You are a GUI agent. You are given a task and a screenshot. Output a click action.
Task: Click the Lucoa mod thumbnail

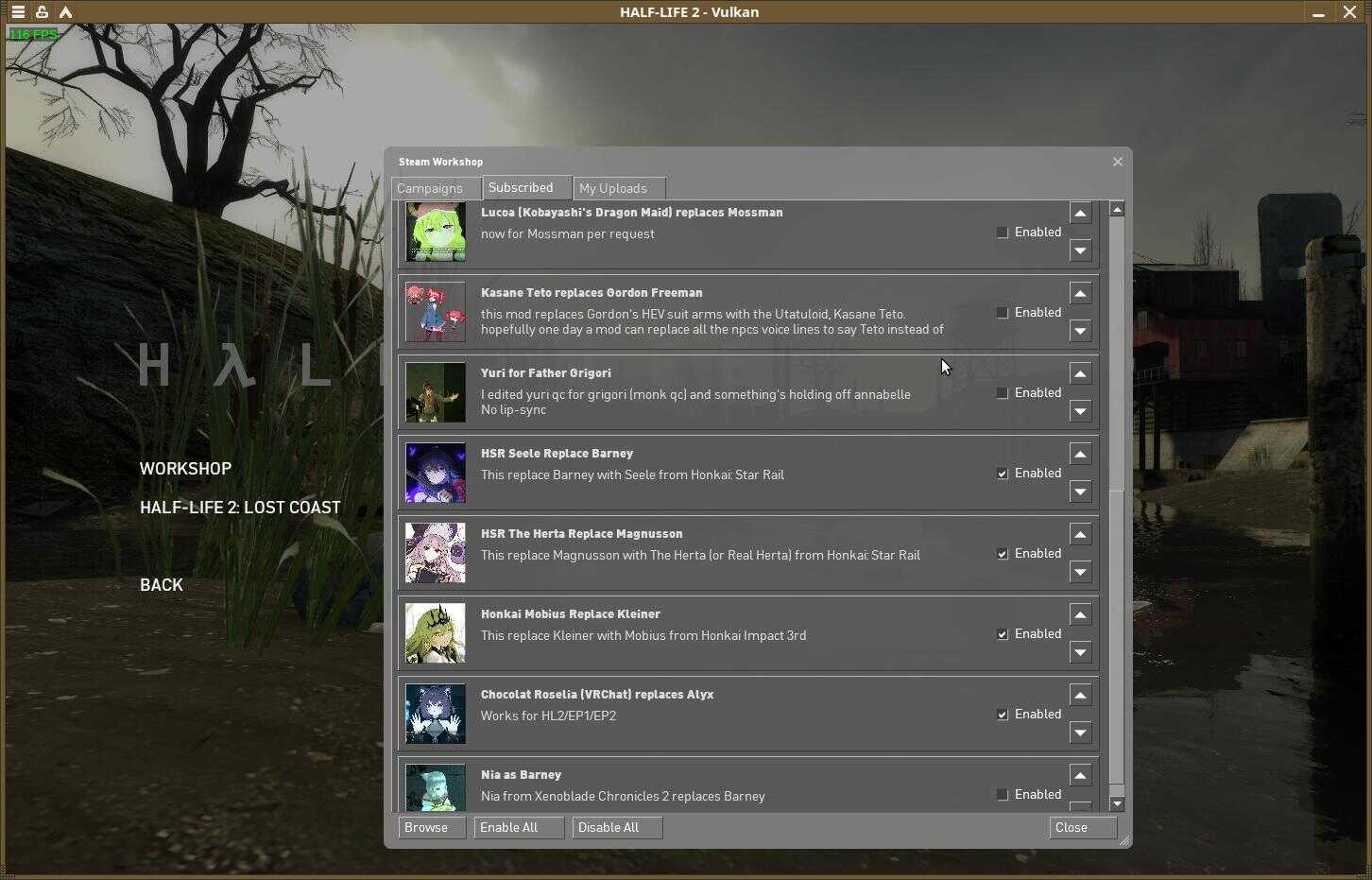point(436,232)
